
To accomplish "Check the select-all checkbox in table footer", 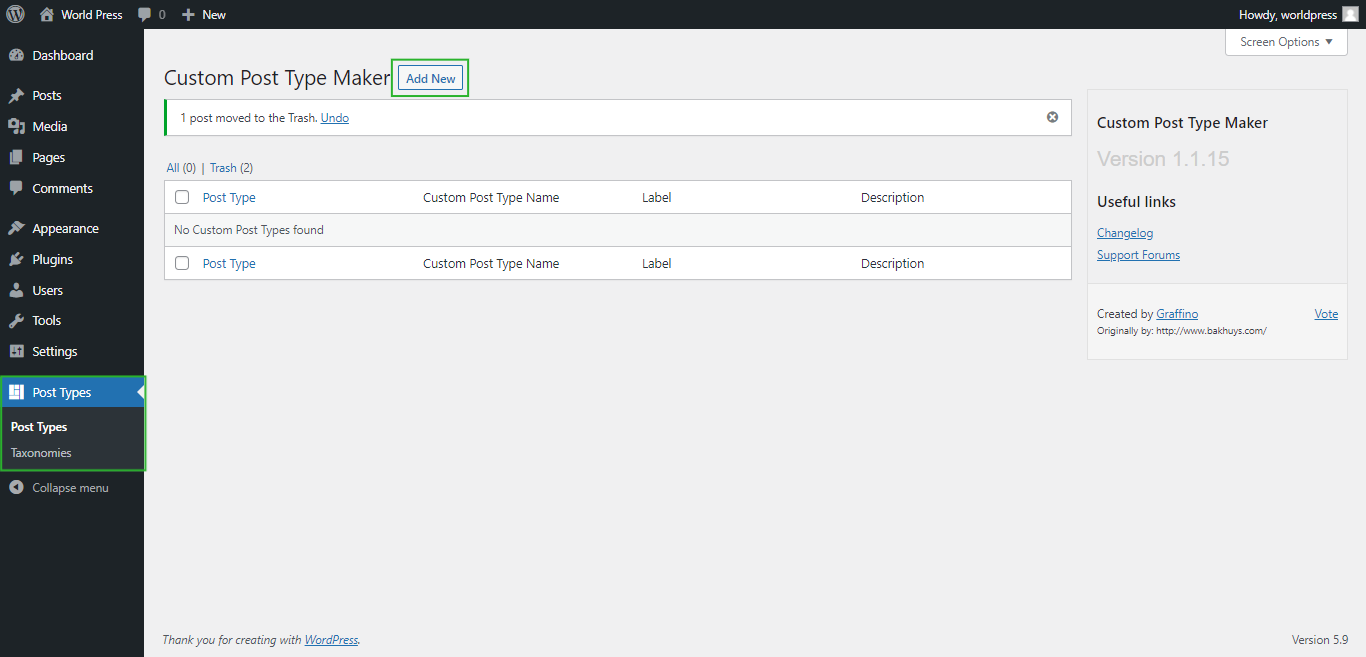I will pos(181,263).
